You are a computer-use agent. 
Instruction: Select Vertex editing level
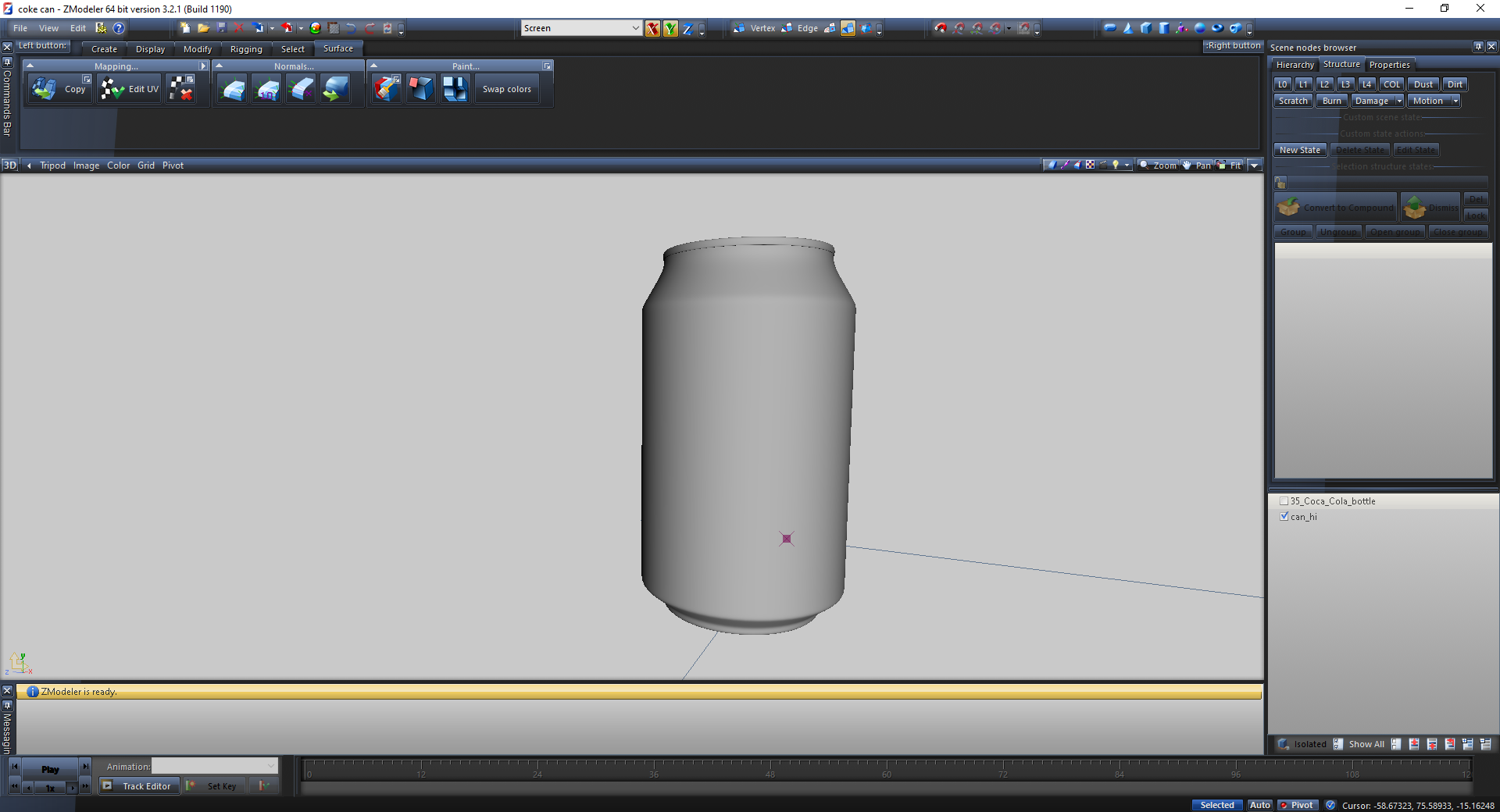coord(755,28)
